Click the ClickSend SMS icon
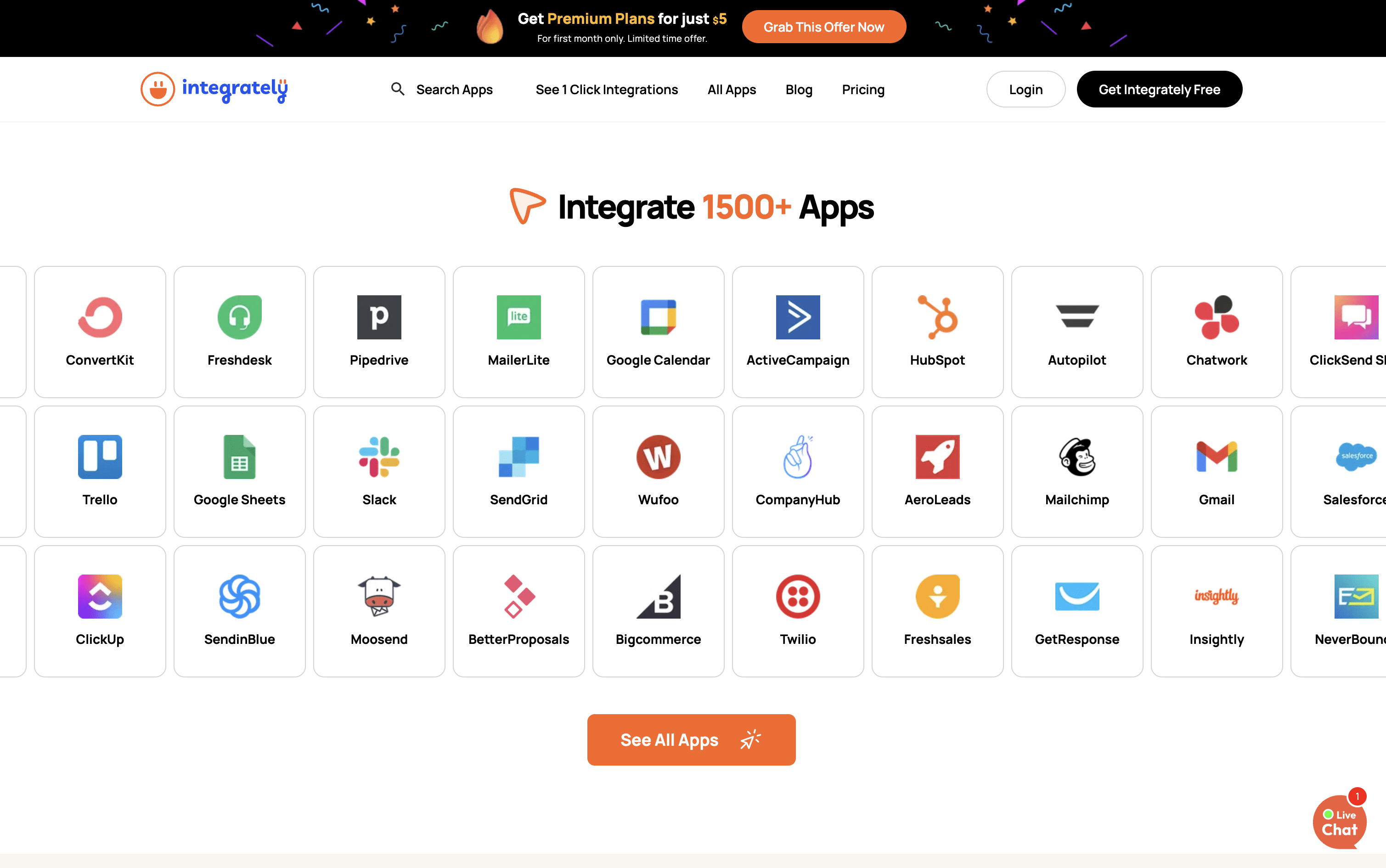Viewport: 1386px width, 868px height. coord(1356,317)
